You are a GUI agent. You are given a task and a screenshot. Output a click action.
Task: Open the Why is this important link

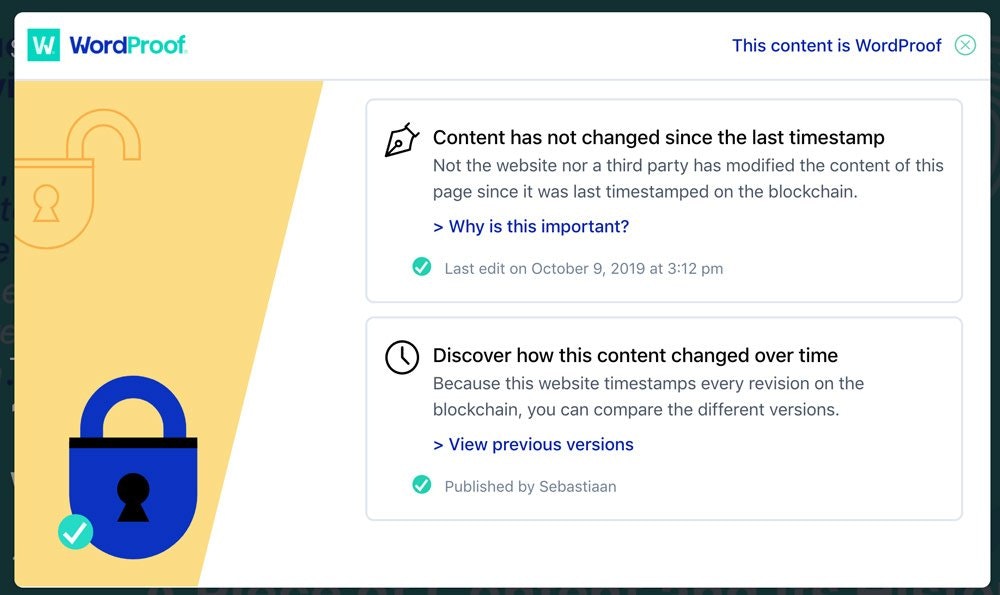click(531, 226)
